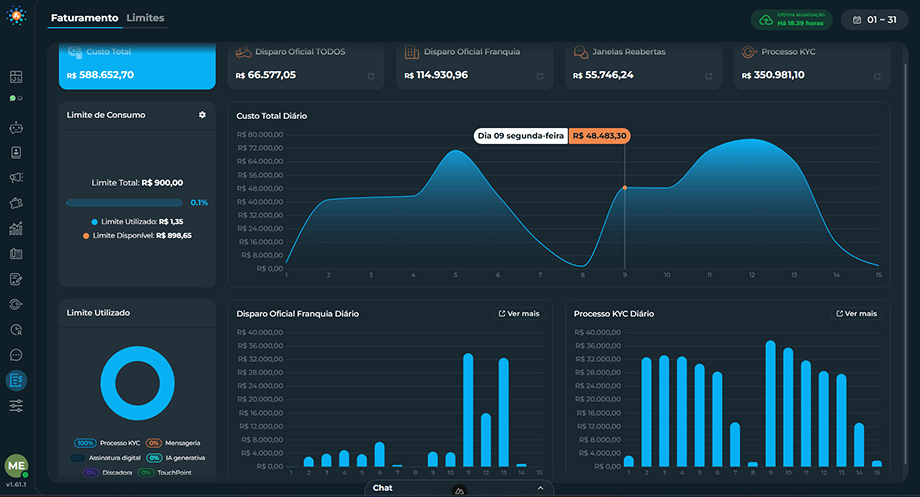Open the open-book sidebar icon
Image resolution: width=920 pixels, height=497 pixels.
(16, 254)
